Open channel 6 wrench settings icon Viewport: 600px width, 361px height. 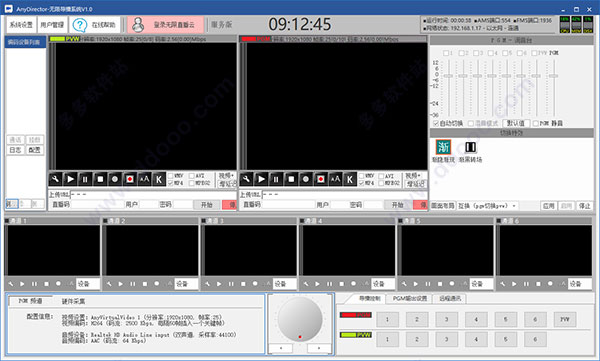(x=502, y=284)
